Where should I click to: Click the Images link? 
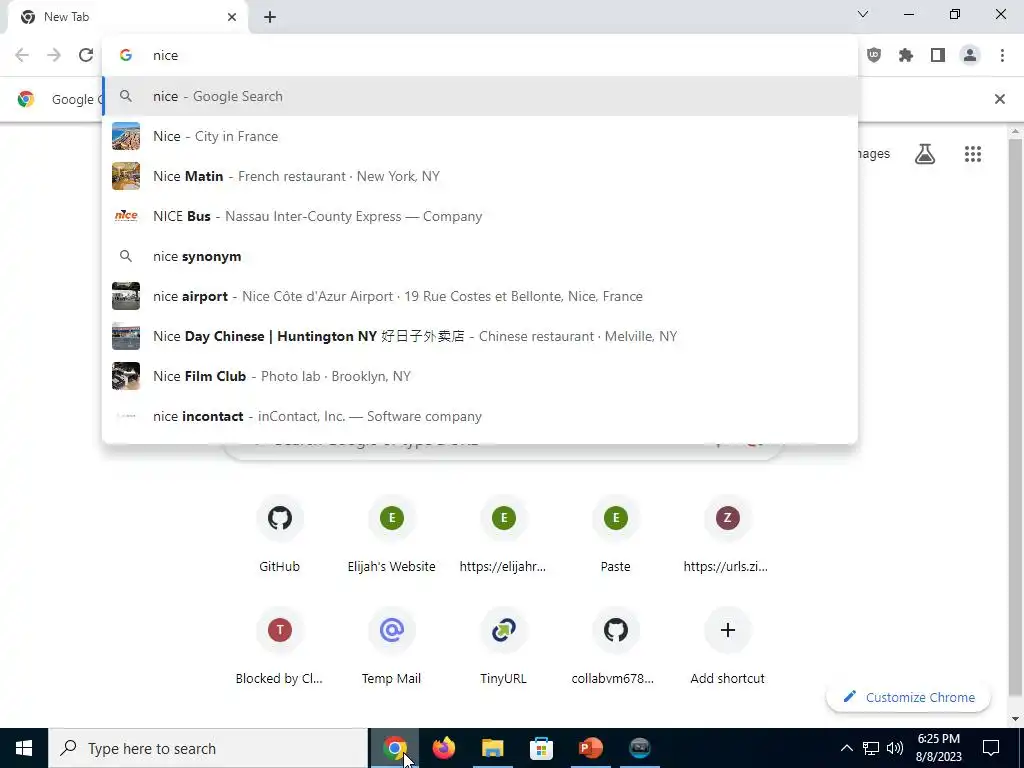[x=874, y=153]
